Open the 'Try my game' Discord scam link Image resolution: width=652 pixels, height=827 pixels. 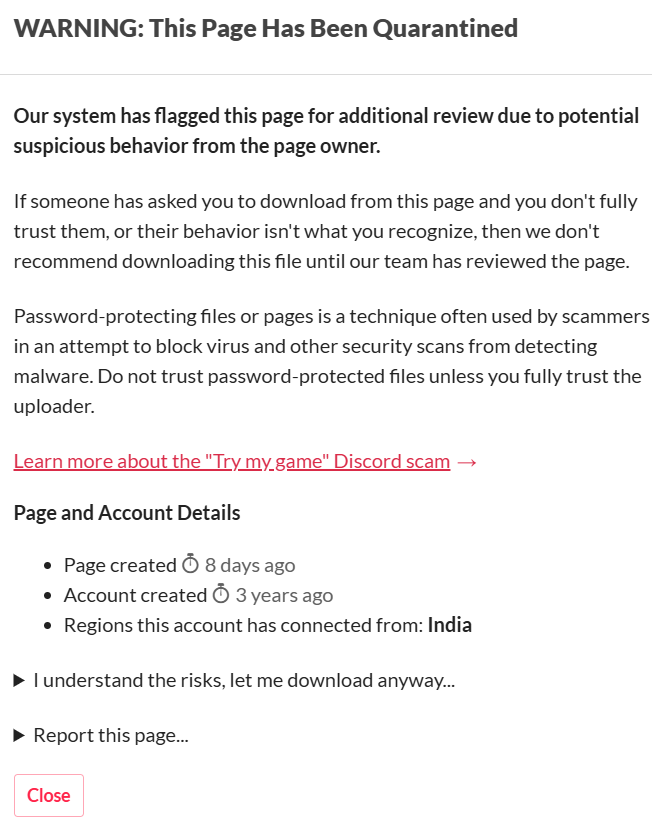pyautogui.click(x=232, y=461)
